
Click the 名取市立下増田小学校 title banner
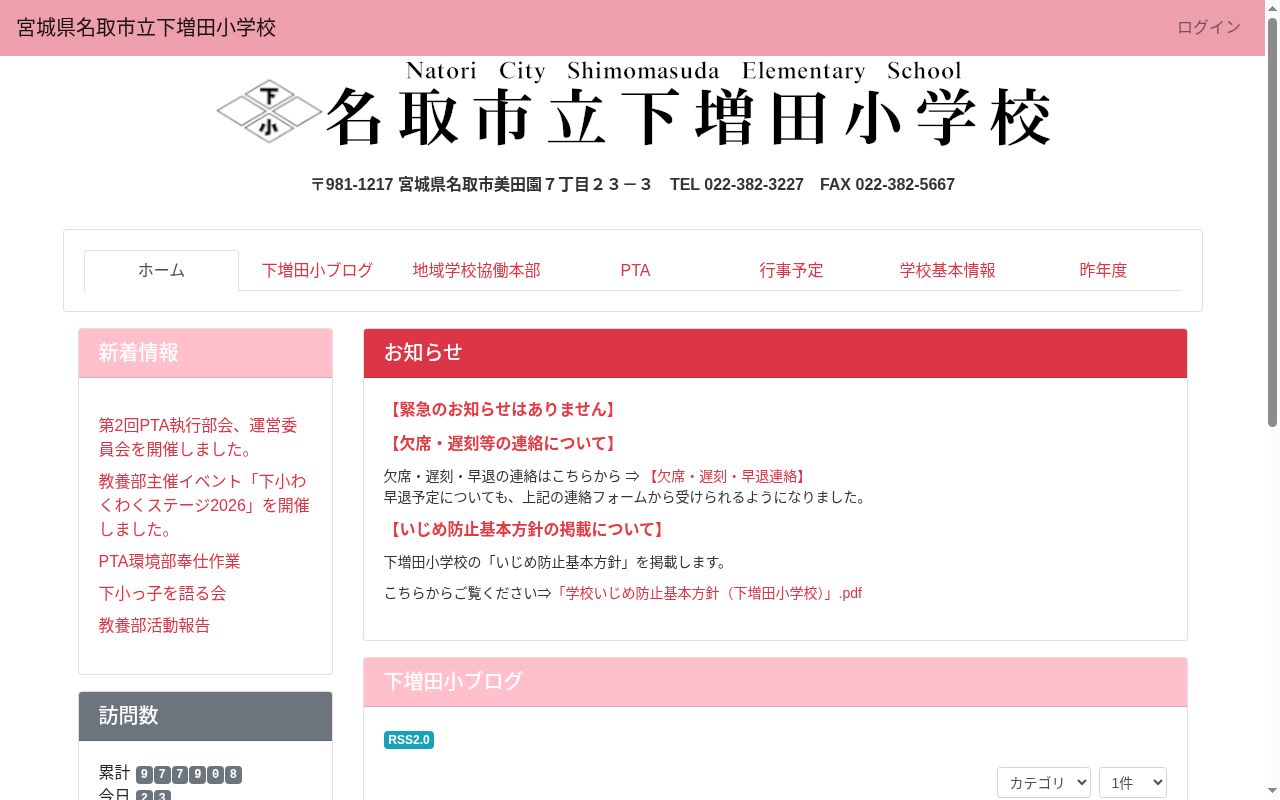(687, 116)
